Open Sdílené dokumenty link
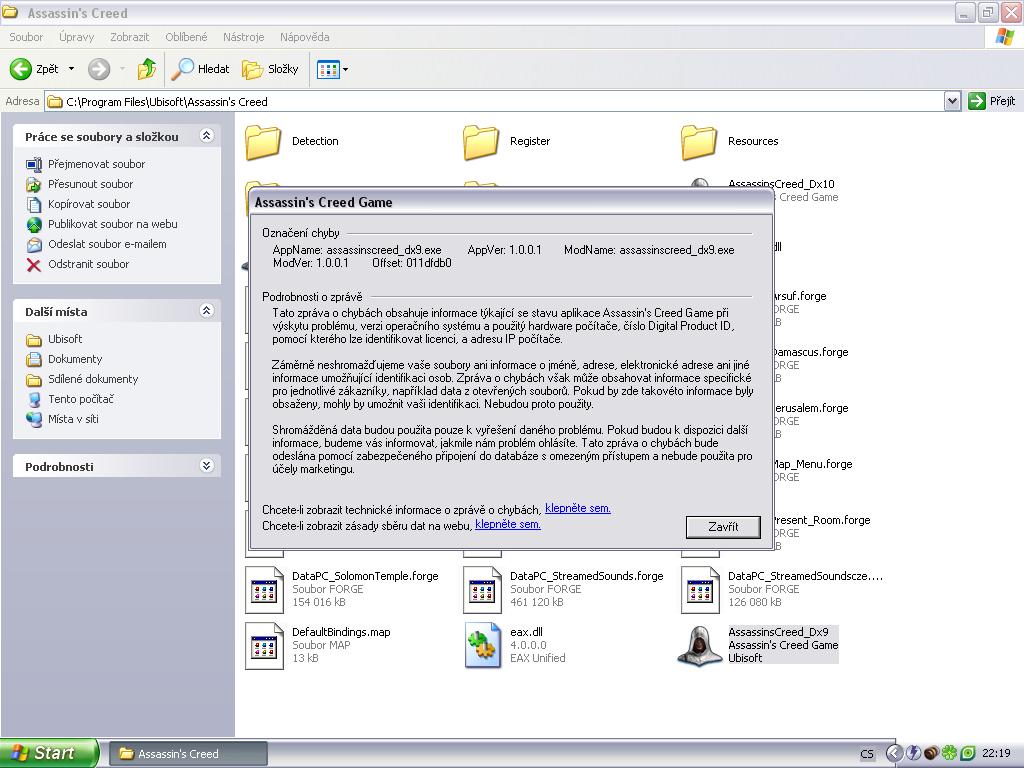This screenshot has height=768, width=1024. pos(93,379)
